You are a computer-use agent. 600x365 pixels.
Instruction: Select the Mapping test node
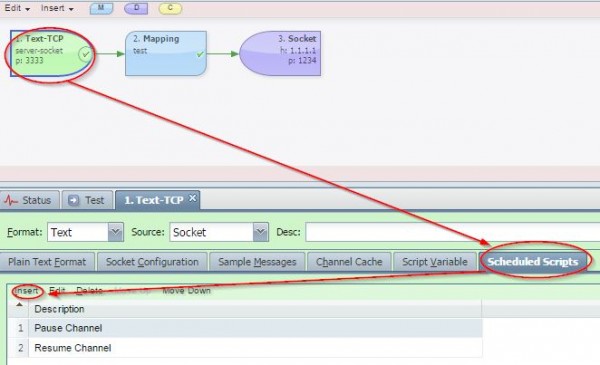tap(166, 54)
